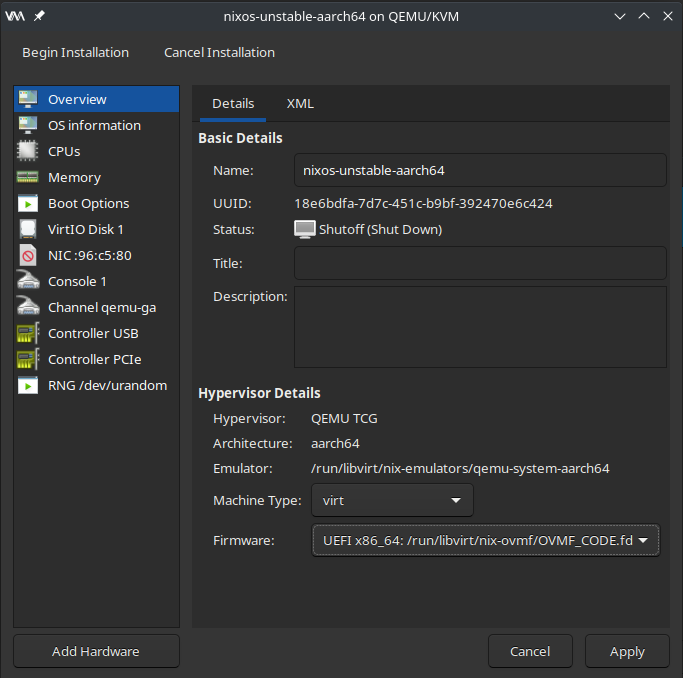Focus the Title input field
The width and height of the screenshot is (683, 678).
pos(480,263)
